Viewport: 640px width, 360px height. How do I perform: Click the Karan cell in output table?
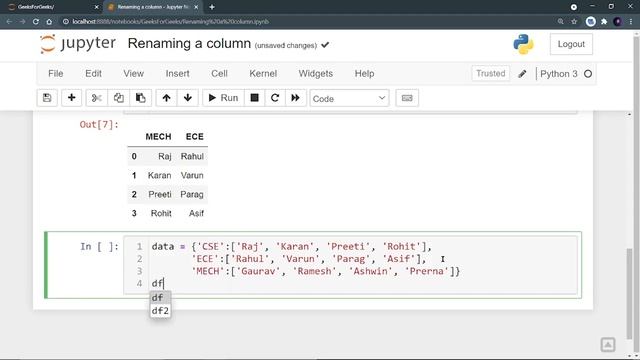159,175
